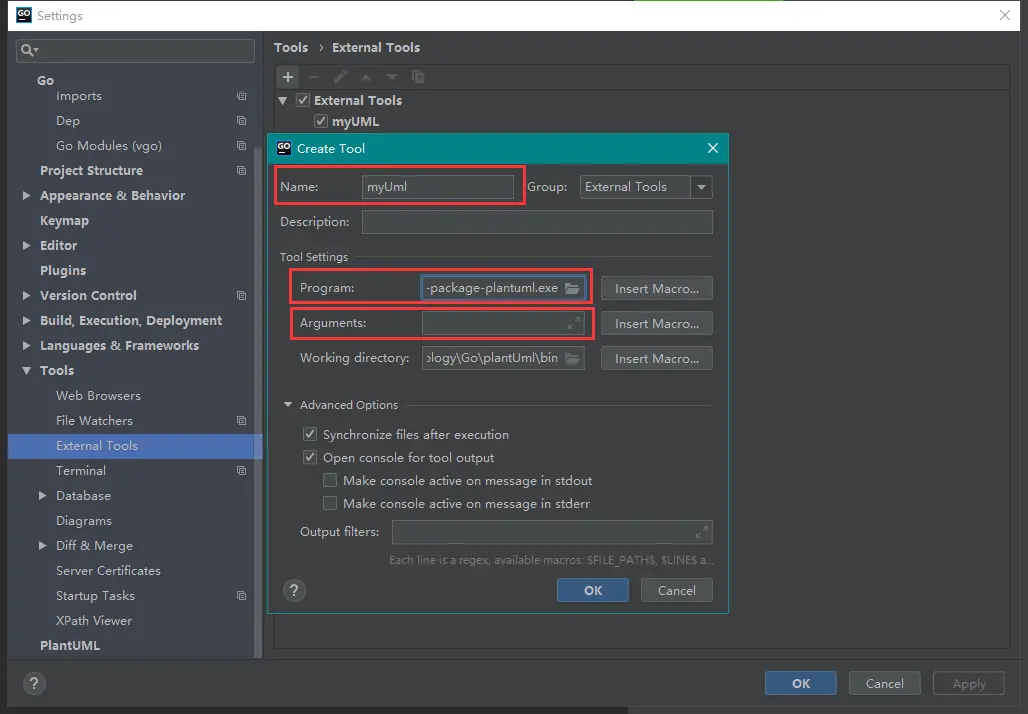
Task: Click Insert Macro for Program
Action: tap(657, 288)
